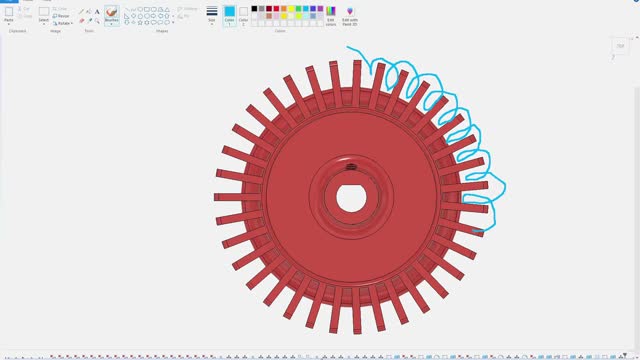The height and width of the screenshot is (360, 640).
Task: Choose the Oval shape
Action: pos(140,9)
